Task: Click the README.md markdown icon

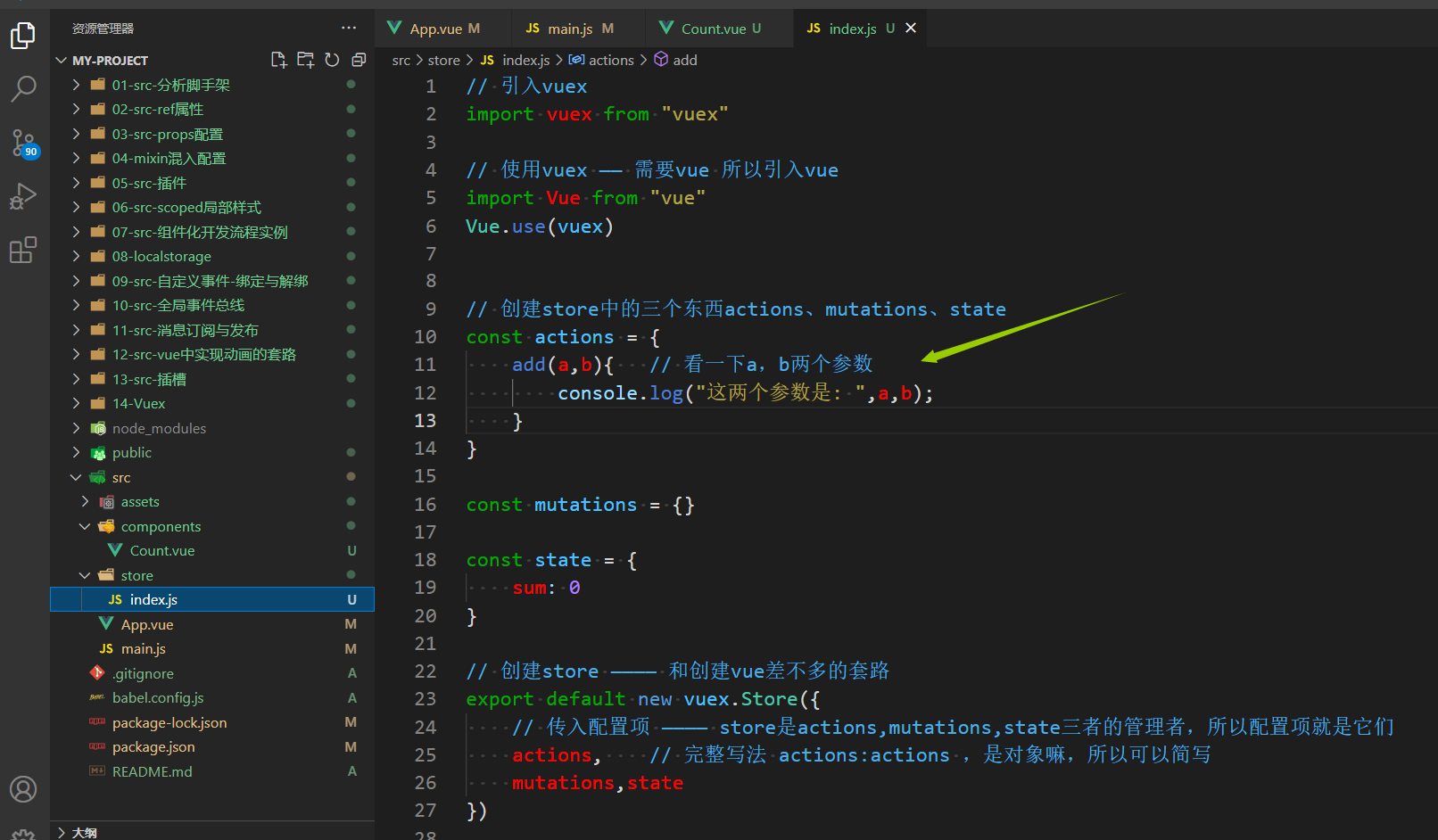Action: (97, 770)
